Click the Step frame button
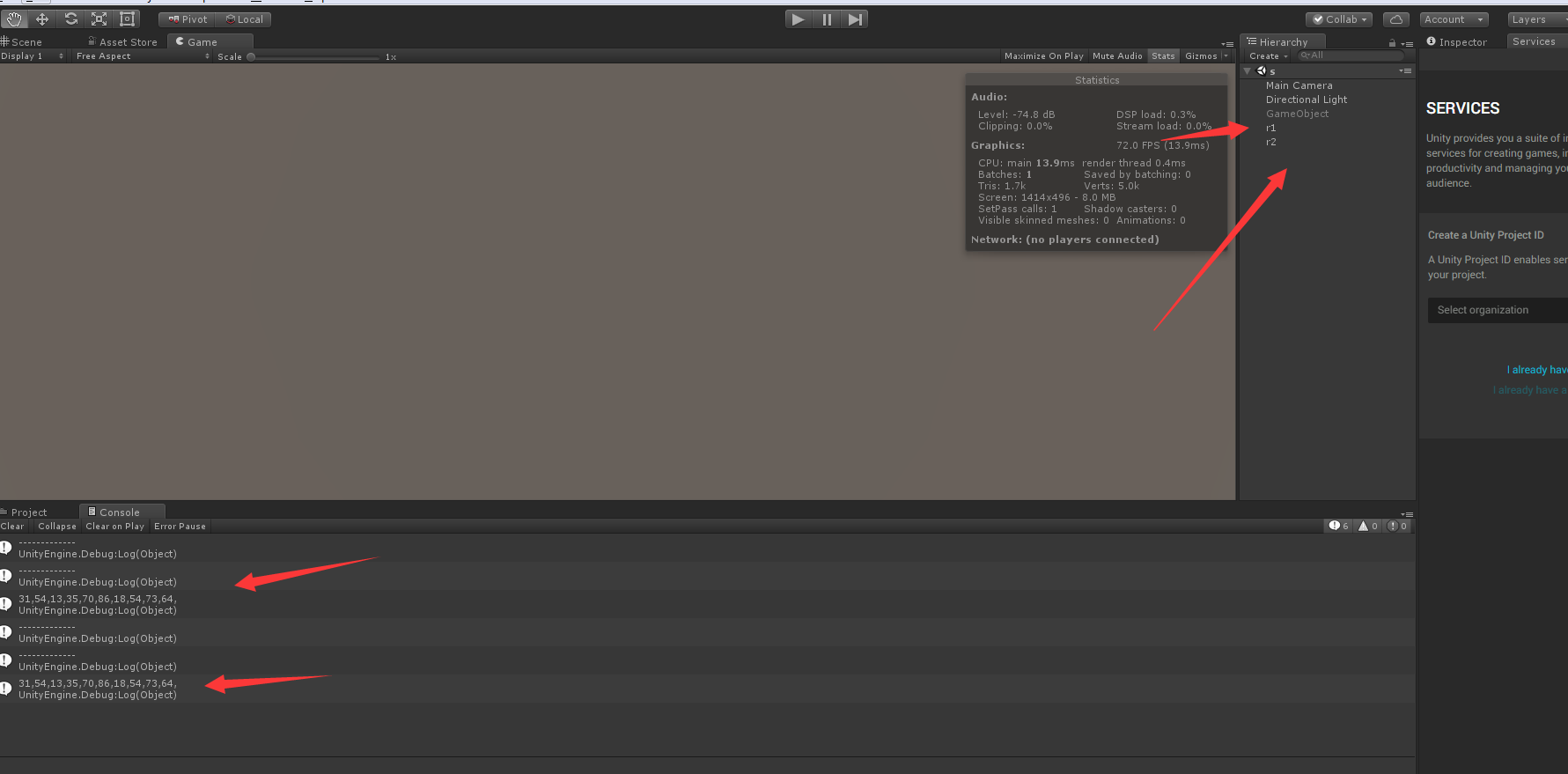 point(855,19)
